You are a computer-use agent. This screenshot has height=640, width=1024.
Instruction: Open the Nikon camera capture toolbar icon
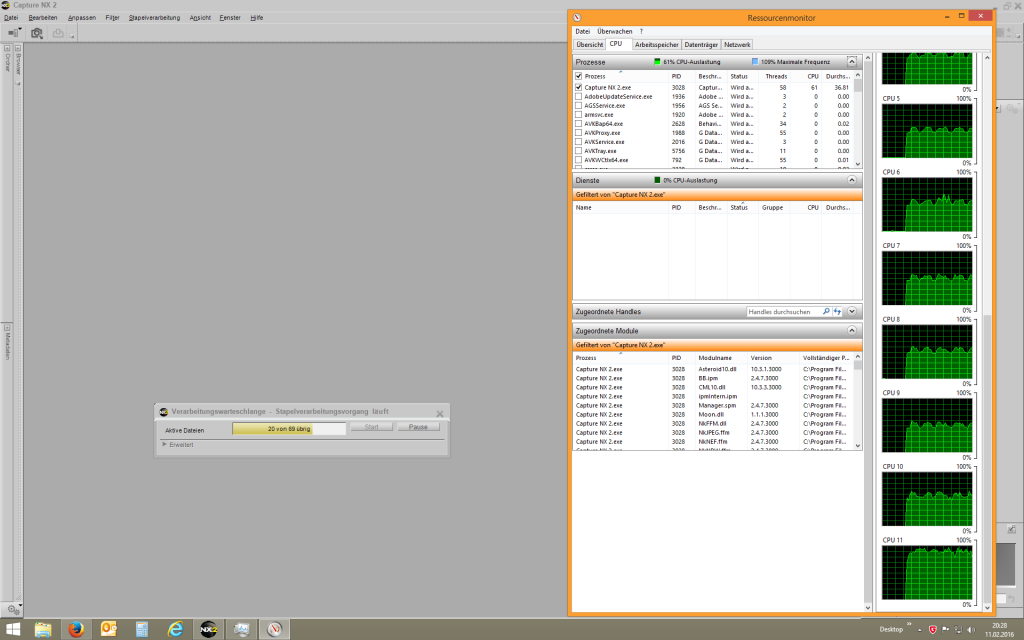tap(37, 33)
